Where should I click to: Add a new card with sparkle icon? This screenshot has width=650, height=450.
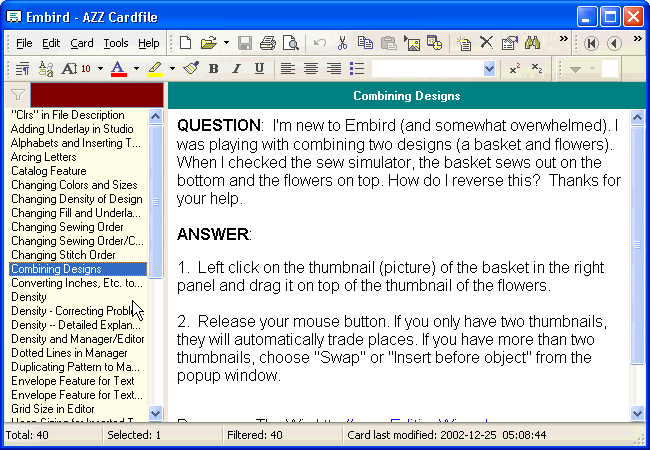(463, 43)
